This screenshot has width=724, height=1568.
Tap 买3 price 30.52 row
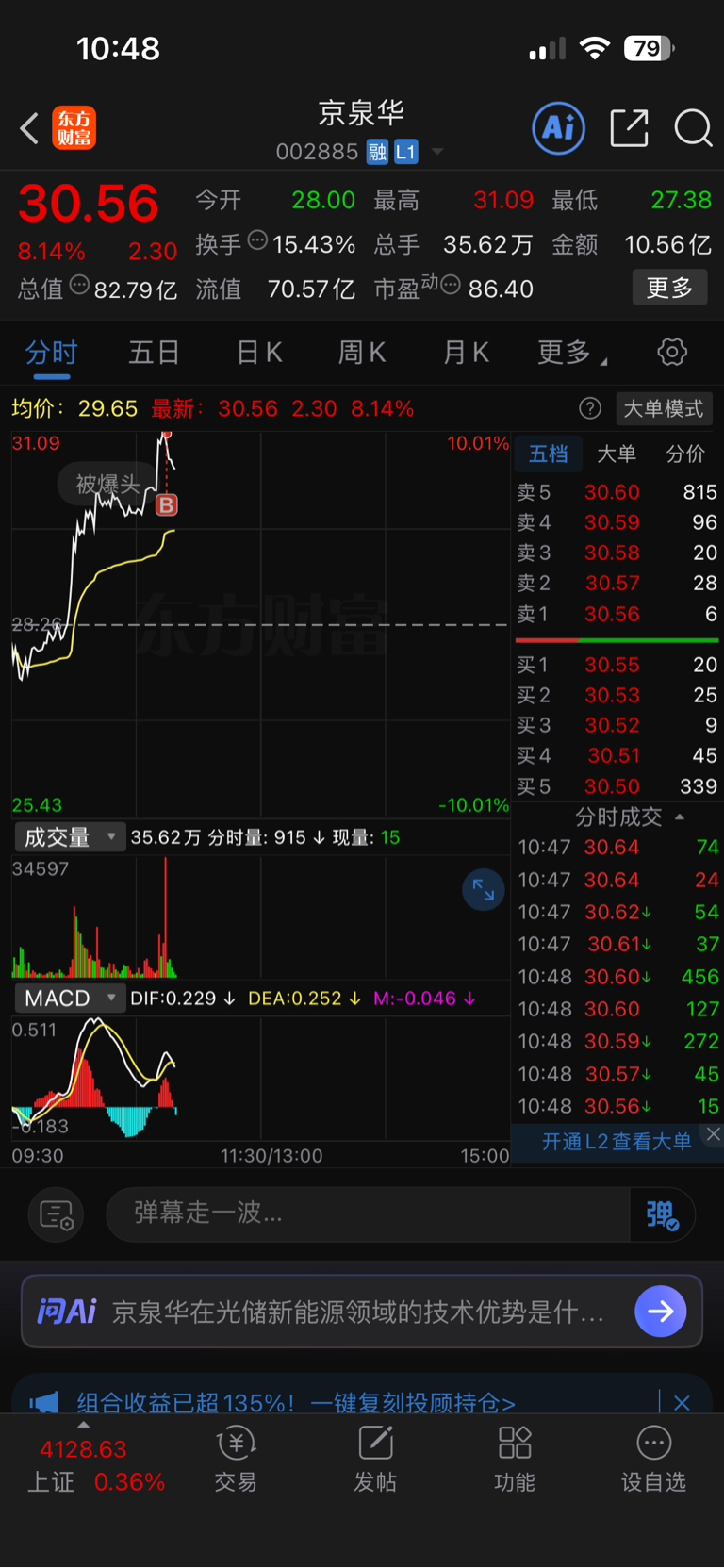[x=617, y=725]
